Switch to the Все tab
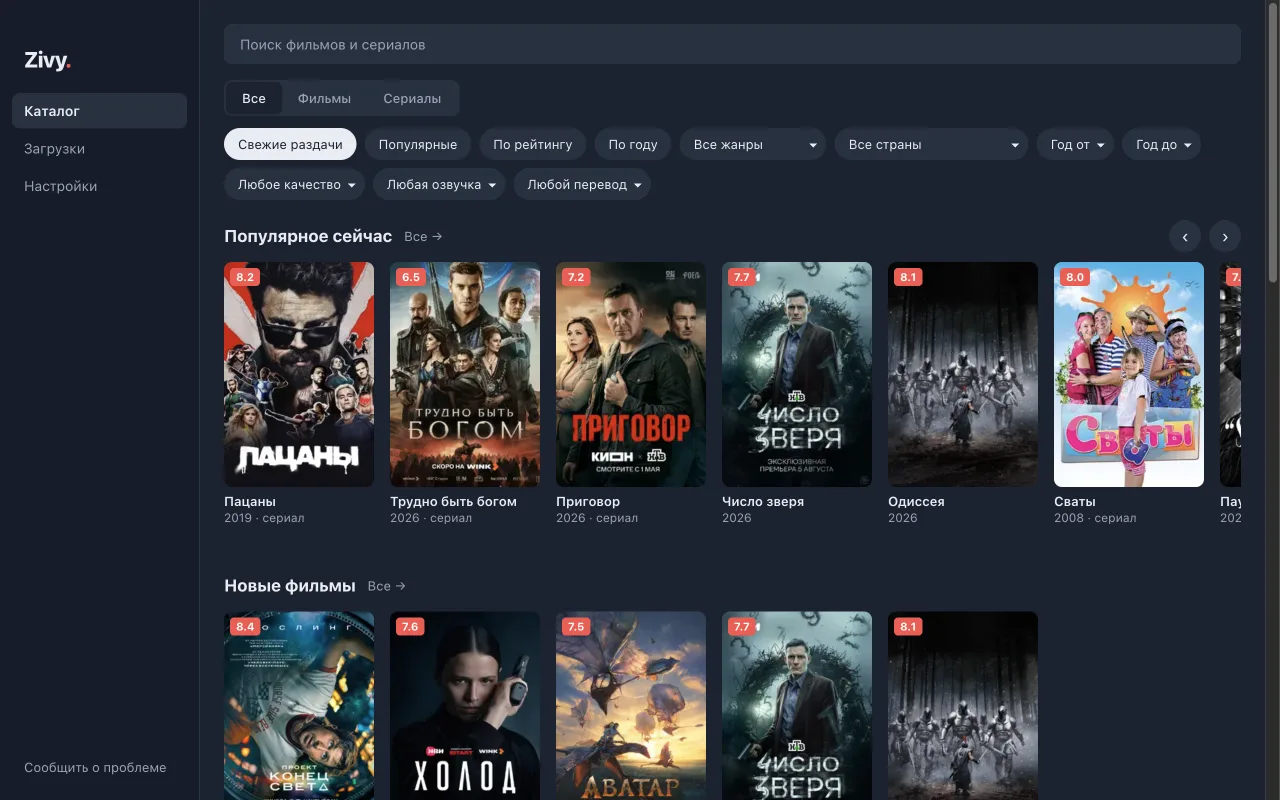The height and width of the screenshot is (800, 1280). click(254, 98)
